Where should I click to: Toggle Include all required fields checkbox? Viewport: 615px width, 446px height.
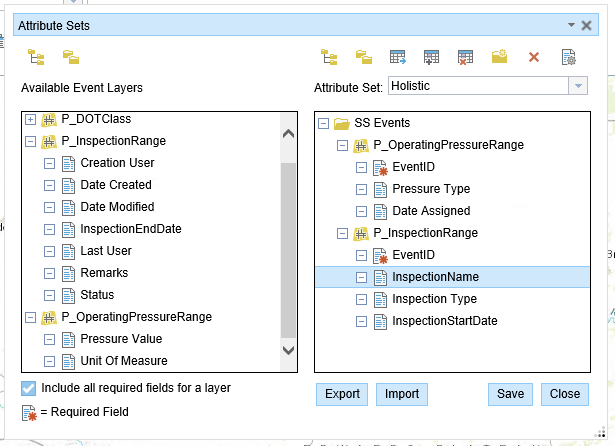(29, 387)
